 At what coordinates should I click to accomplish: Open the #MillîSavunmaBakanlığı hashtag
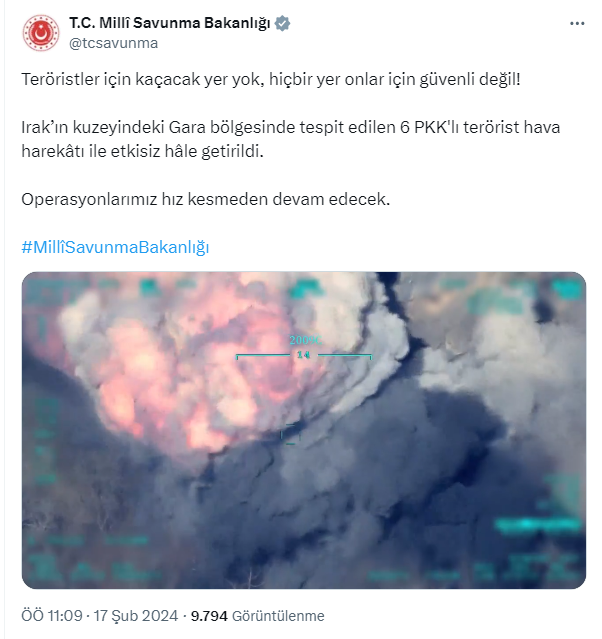click(x=115, y=247)
